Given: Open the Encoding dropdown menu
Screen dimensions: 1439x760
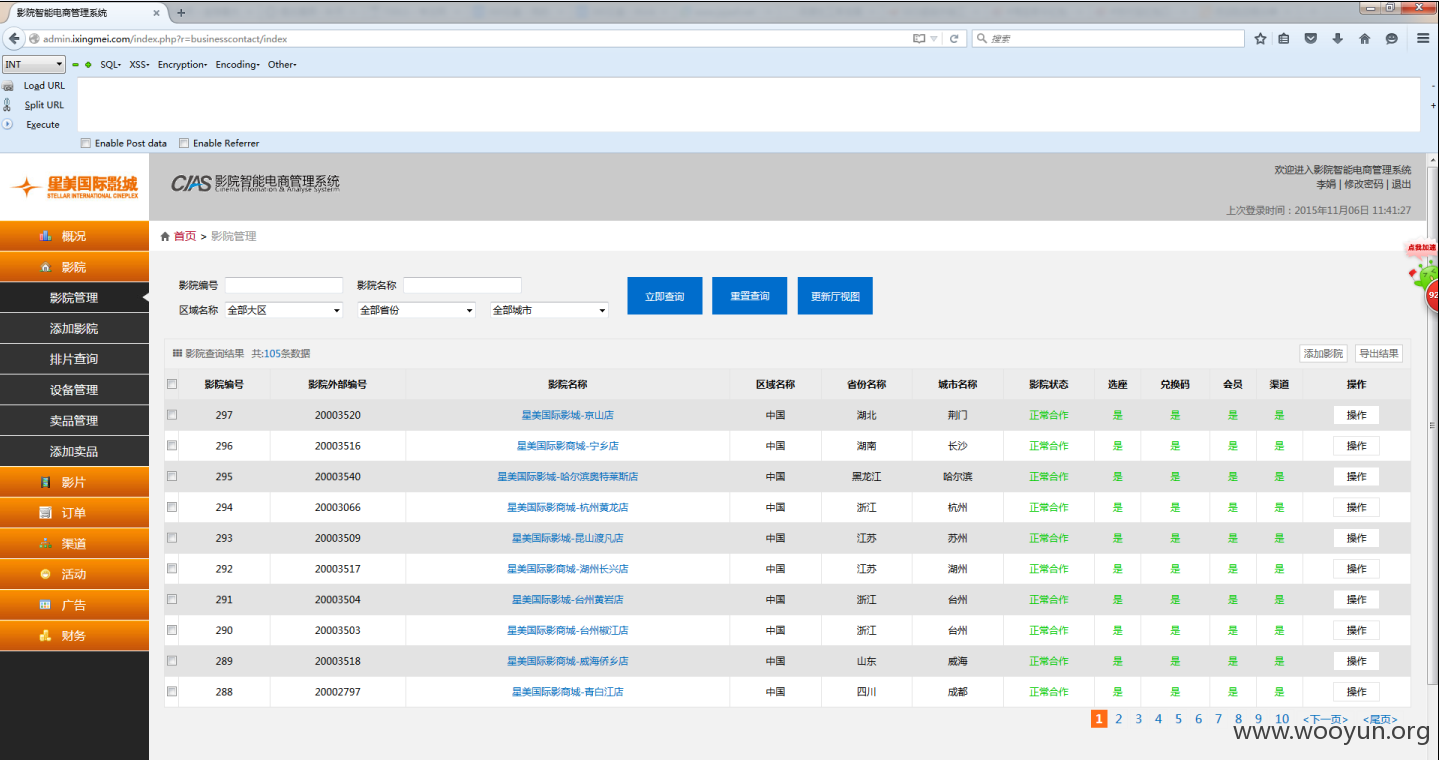Looking at the screenshot, I should (x=237, y=65).
